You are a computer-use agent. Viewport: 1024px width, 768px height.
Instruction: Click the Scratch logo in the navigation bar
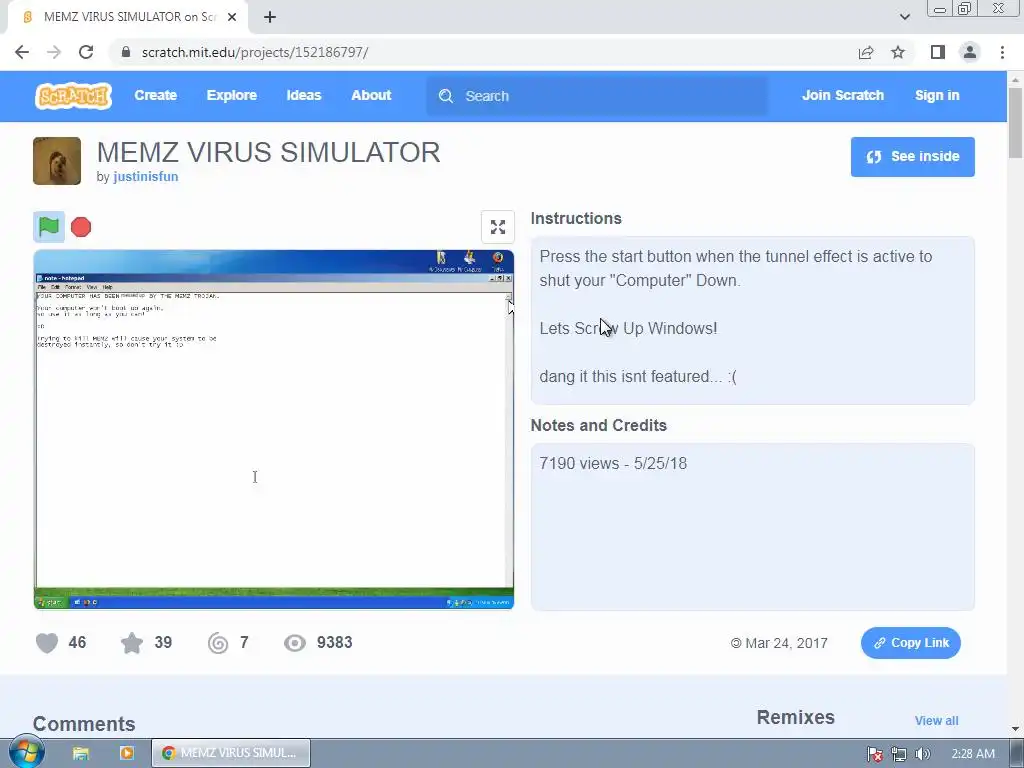pos(73,95)
